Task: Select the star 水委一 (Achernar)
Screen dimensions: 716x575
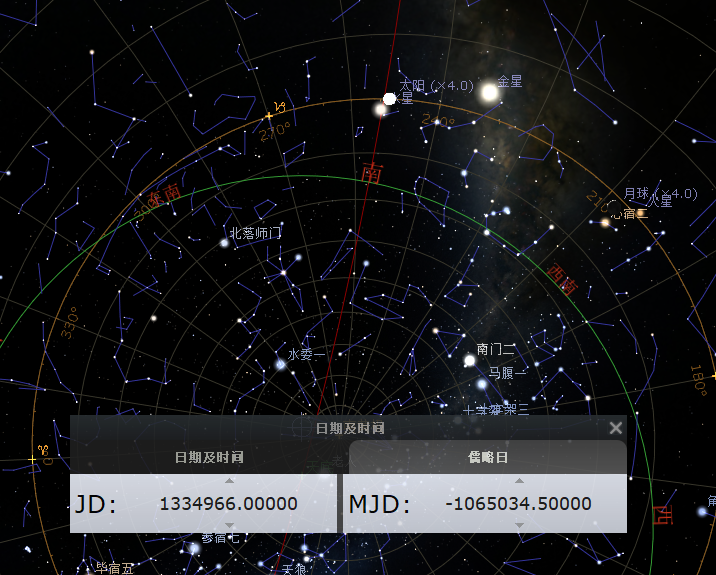Action: [280, 364]
